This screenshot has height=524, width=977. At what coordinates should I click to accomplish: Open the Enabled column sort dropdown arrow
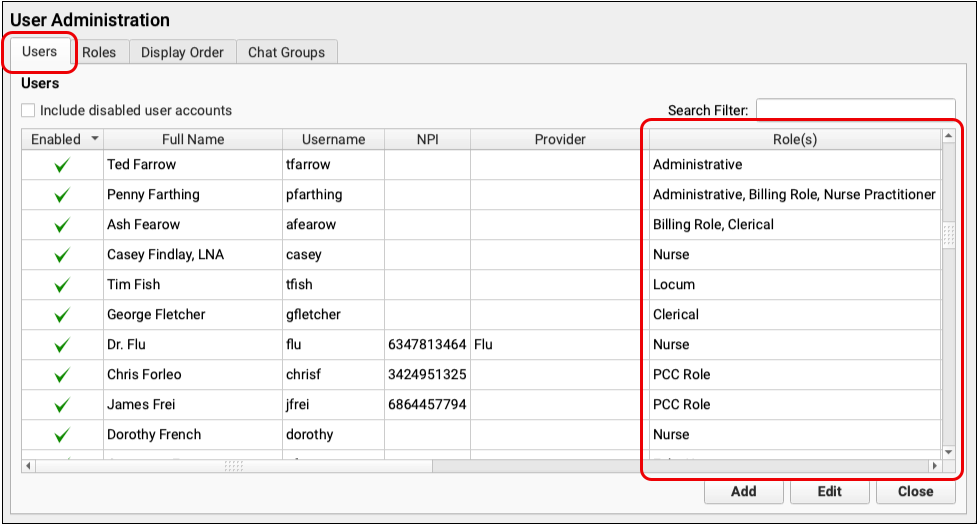tap(95, 139)
